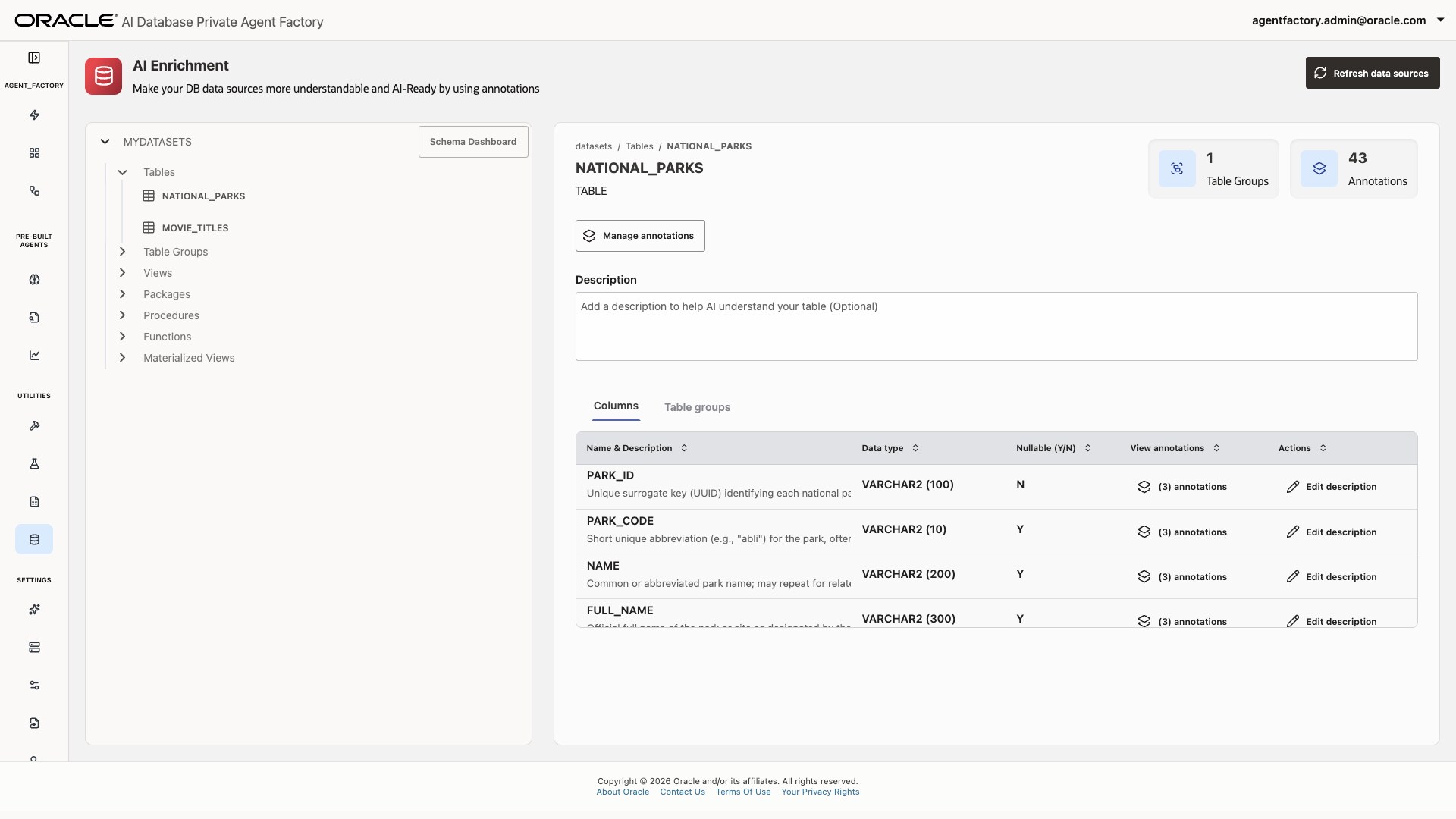Click the Table Groups card icon
Screen dimensions: 1456x819
point(1177,168)
